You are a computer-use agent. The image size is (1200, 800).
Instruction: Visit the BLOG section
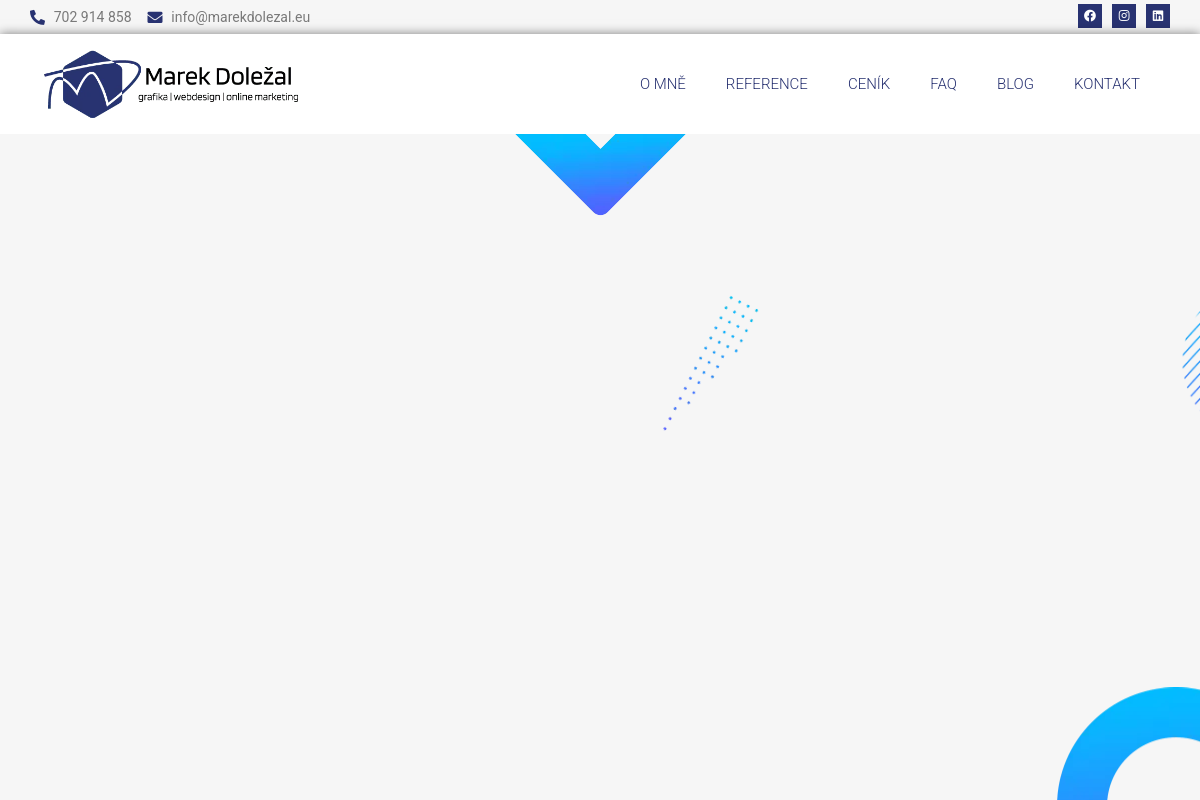(x=1015, y=84)
